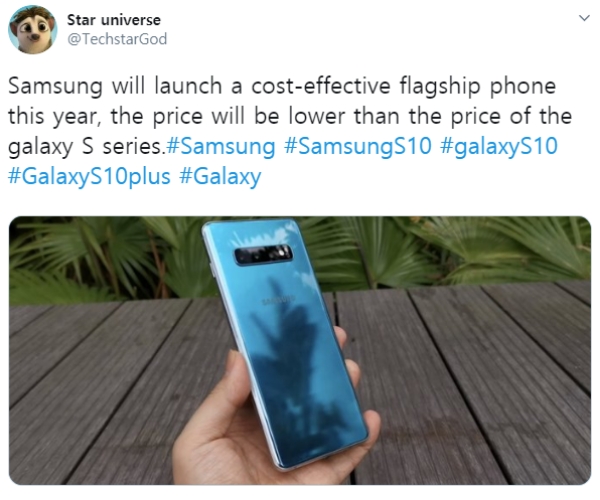Visit the #GalaxyS10plus hashtag
Screen dimensions: 600x500
[x=89, y=177]
